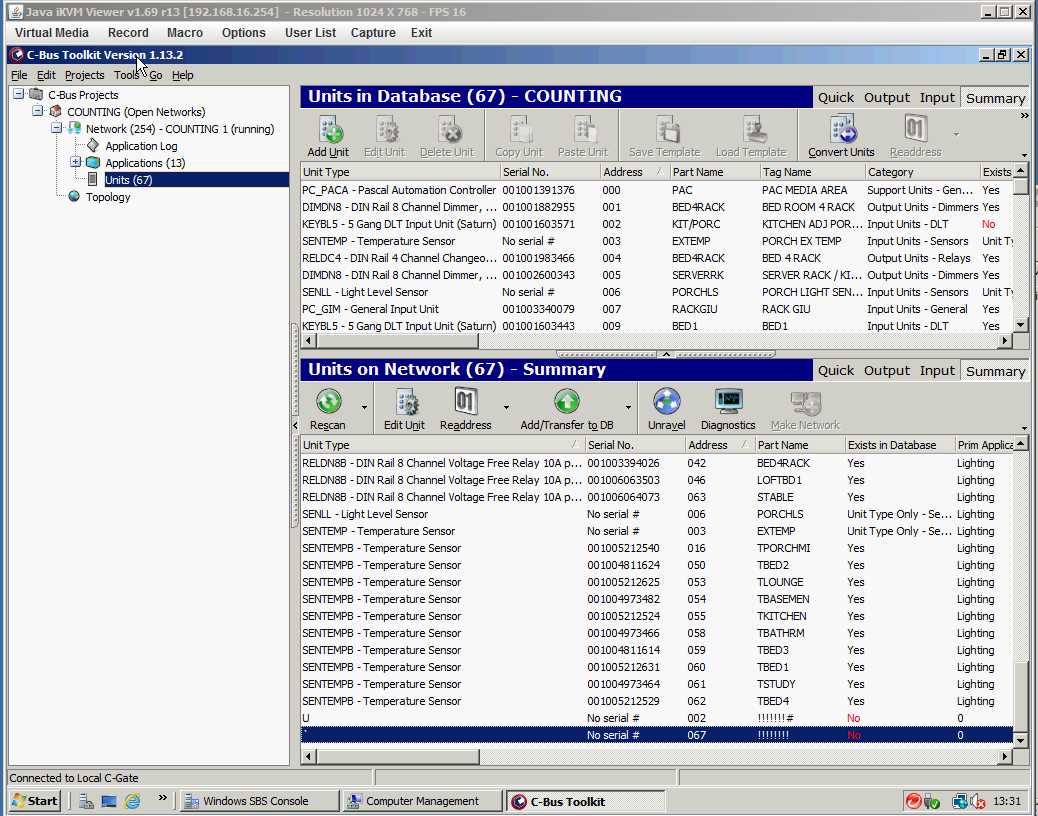1038x816 pixels.
Task: Click the Rescan network icon
Action: (328, 402)
